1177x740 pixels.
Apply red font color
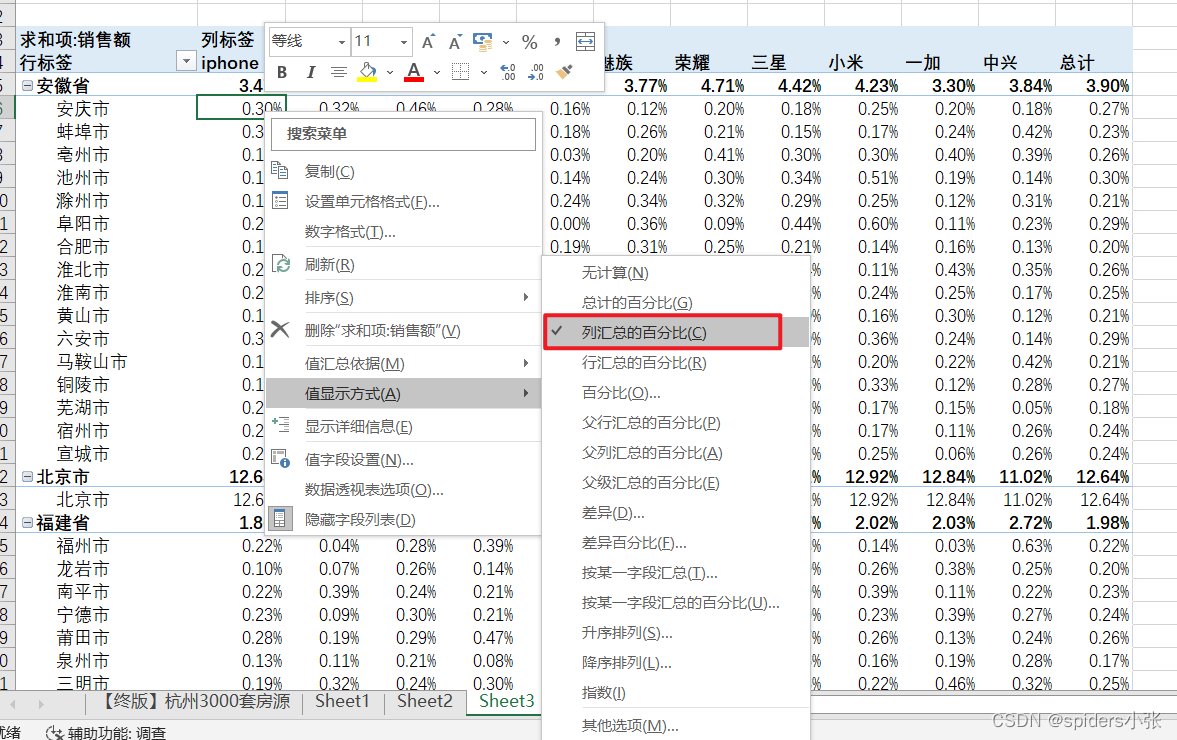tap(414, 72)
